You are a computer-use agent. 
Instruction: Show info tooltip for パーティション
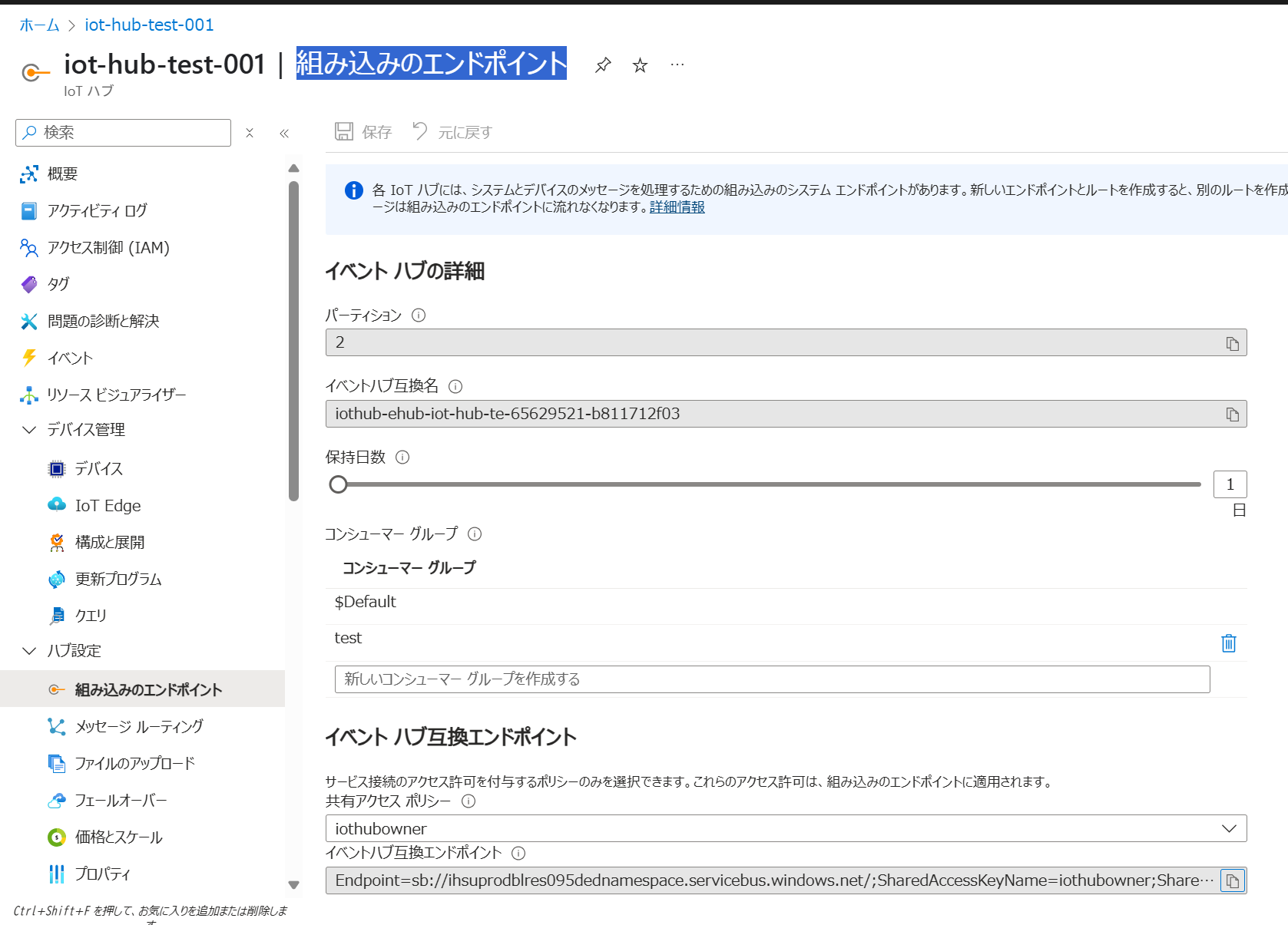(x=419, y=315)
